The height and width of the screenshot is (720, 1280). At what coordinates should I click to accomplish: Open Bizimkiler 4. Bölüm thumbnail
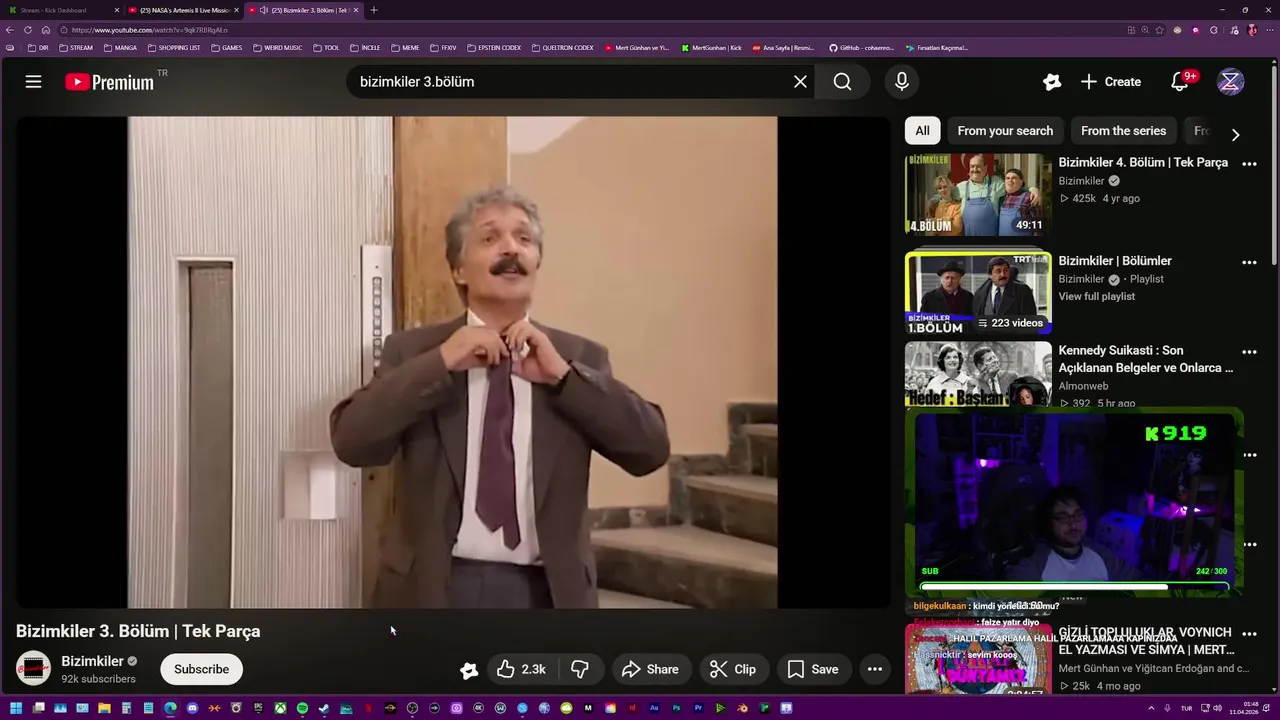point(978,194)
